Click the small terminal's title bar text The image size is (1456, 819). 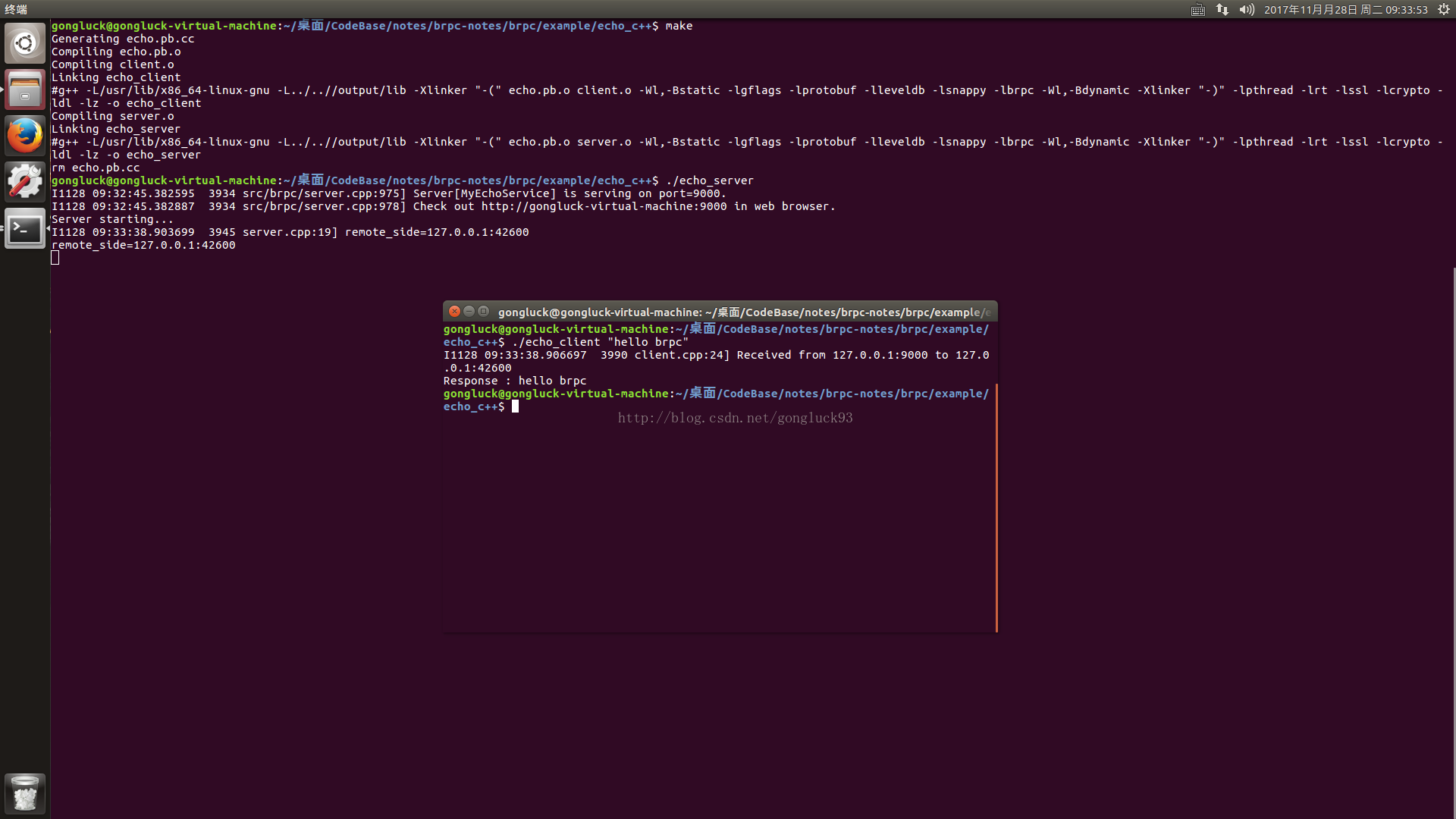[x=744, y=312]
